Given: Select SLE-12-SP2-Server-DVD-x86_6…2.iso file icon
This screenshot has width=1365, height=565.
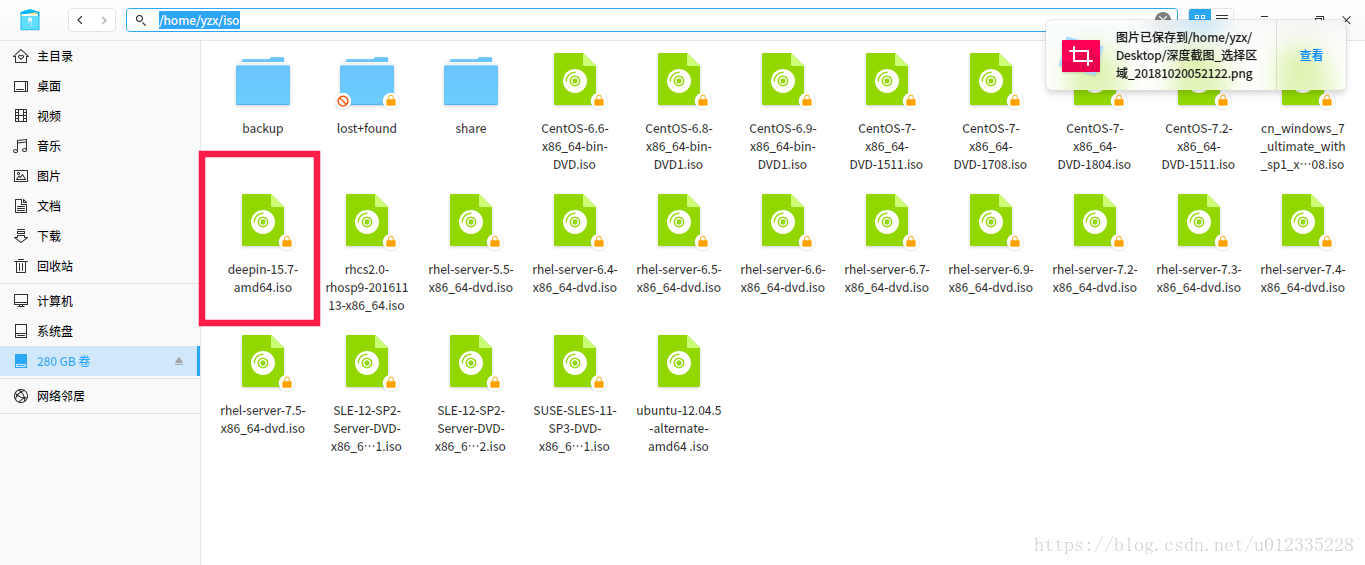Looking at the screenshot, I should pyautogui.click(x=471, y=362).
